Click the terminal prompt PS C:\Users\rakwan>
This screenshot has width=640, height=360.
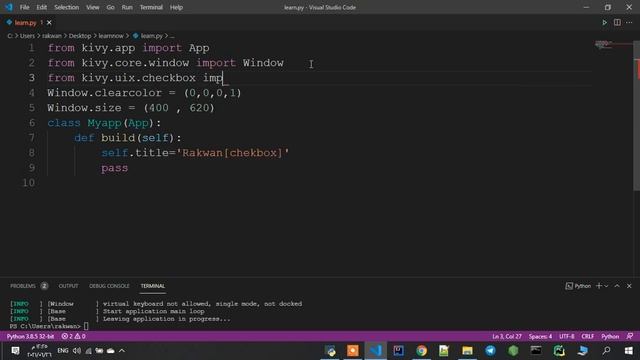point(45,326)
